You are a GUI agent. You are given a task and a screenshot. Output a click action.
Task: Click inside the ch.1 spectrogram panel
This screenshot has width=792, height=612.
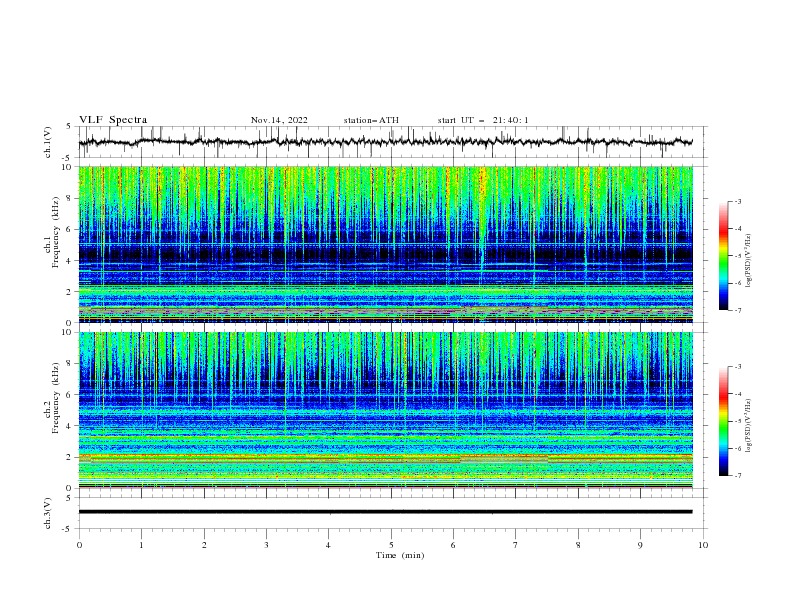[x=385, y=244]
